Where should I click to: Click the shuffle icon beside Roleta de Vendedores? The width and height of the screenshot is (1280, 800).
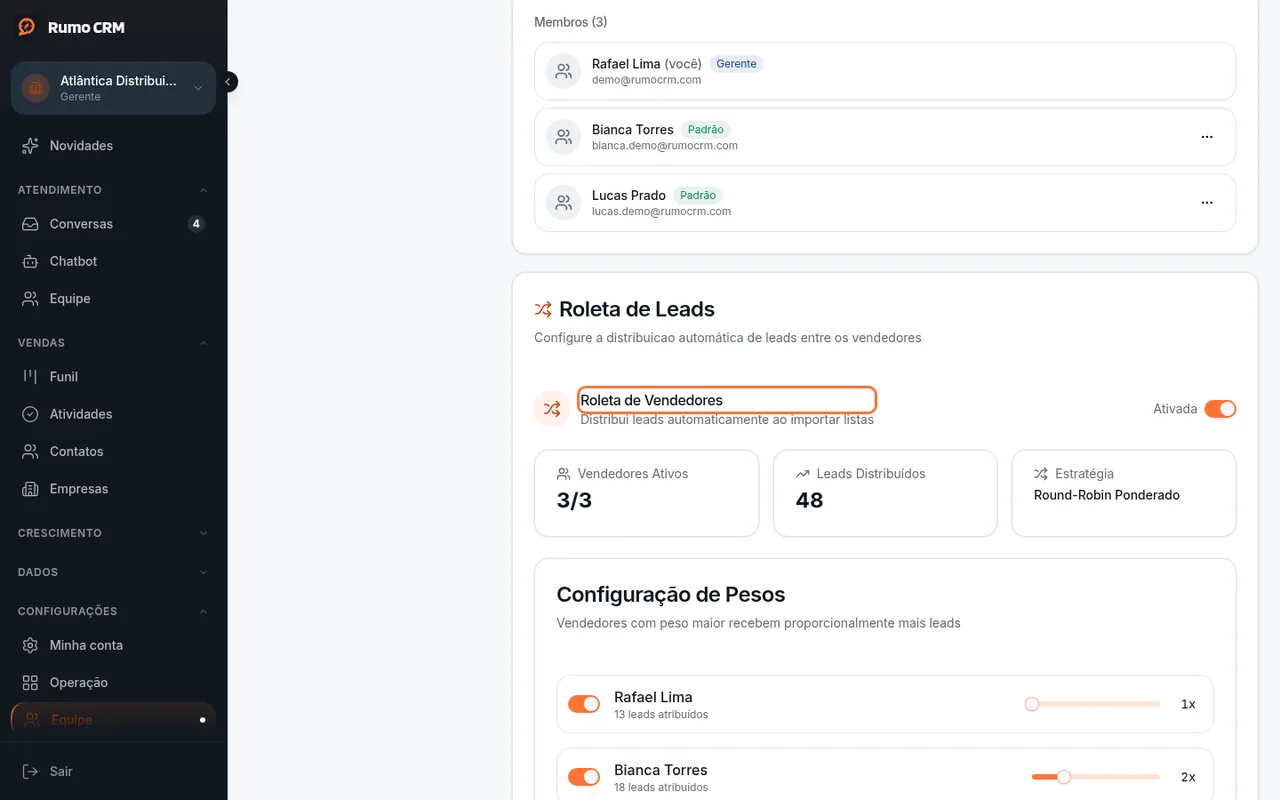pyautogui.click(x=552, y=409)
